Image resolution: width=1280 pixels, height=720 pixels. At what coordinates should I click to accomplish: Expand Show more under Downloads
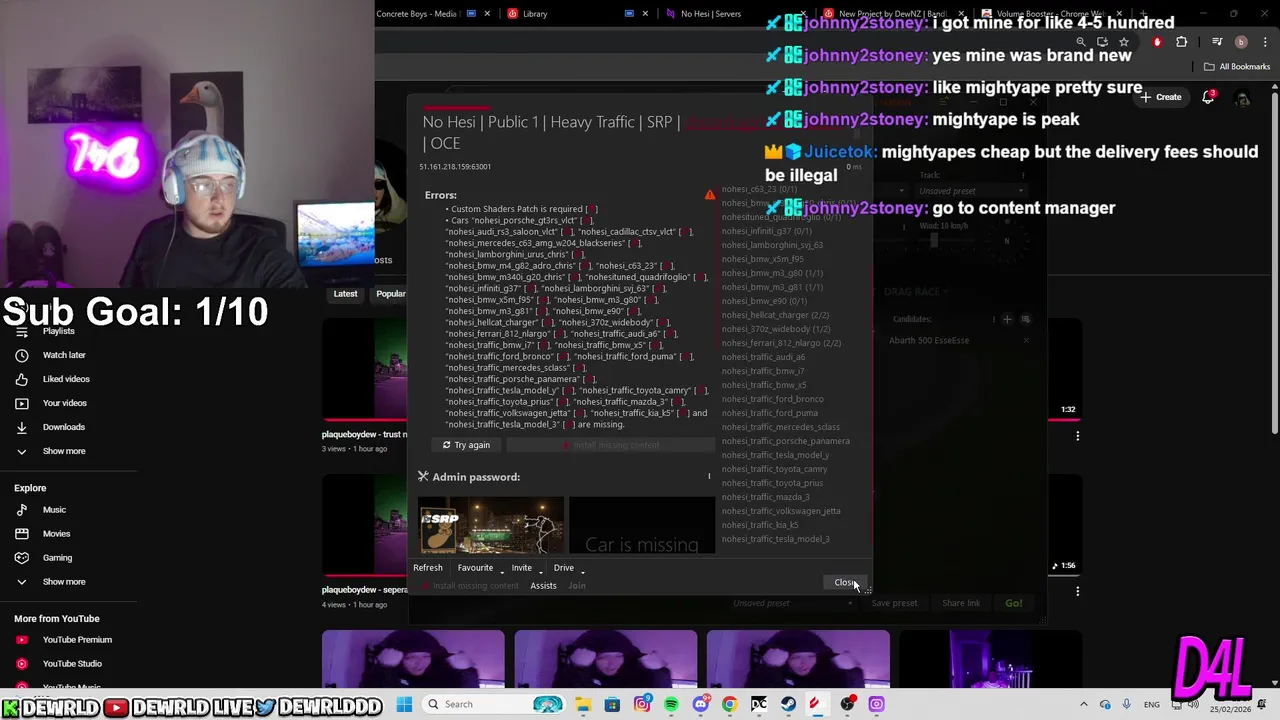tap(64, 451)
